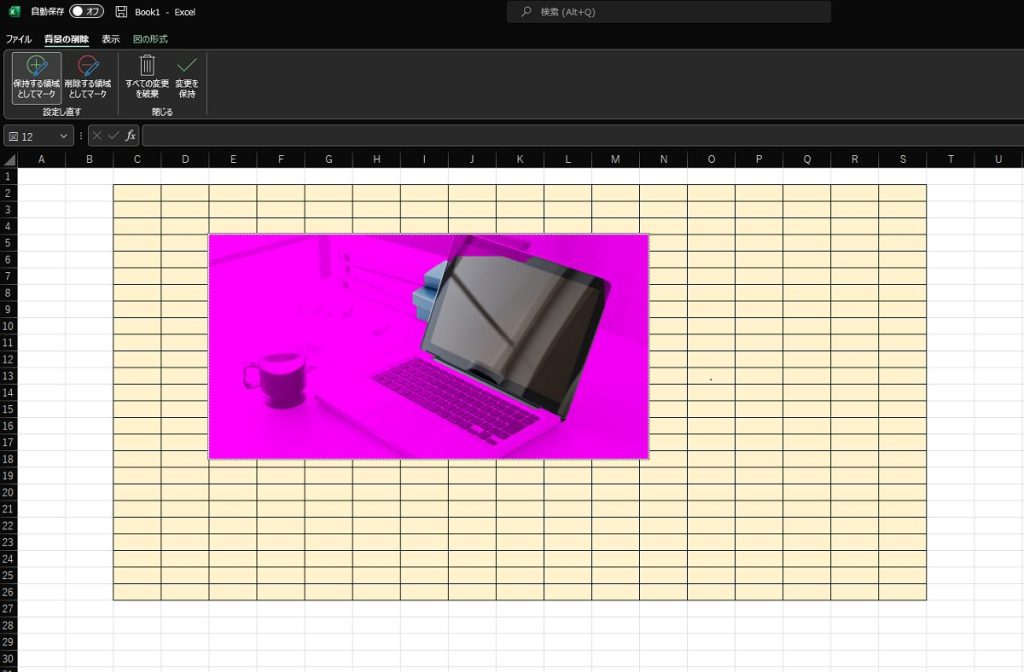Image resolution: width=1024 pixels, height=672 pixels.
Task: Open the ファイル menu tab
Action: coord(19,39)
